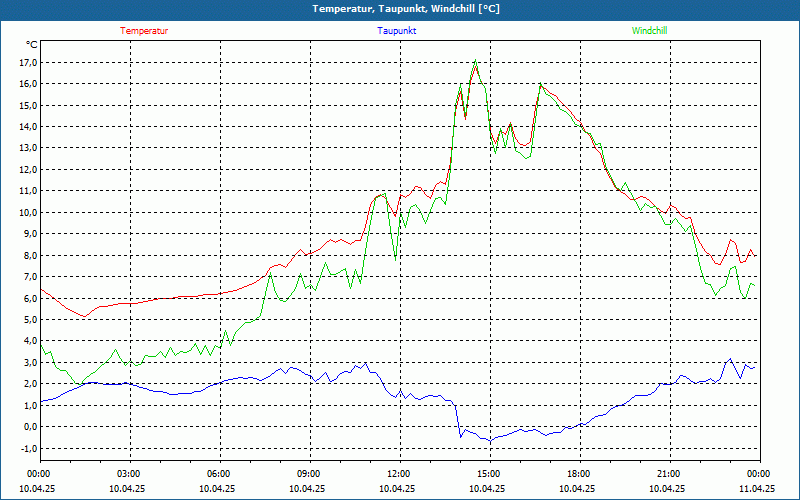
Task: Click the 10.04.25 date under 18:00
Action: [577, 488]
